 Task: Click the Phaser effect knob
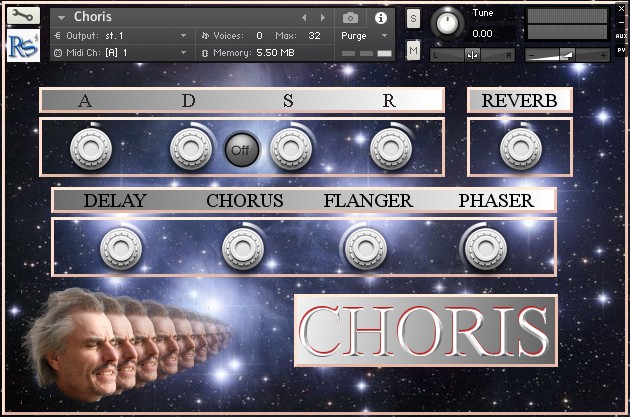coord(482,246)
